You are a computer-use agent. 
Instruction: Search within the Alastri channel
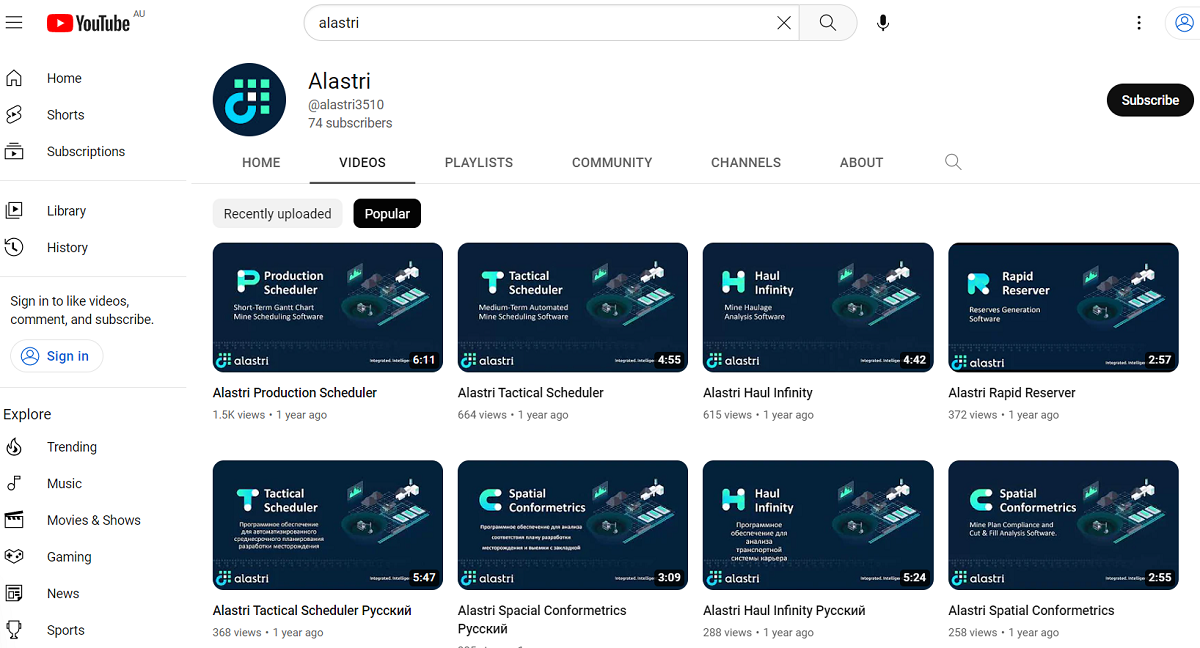(x=953, y=162)
